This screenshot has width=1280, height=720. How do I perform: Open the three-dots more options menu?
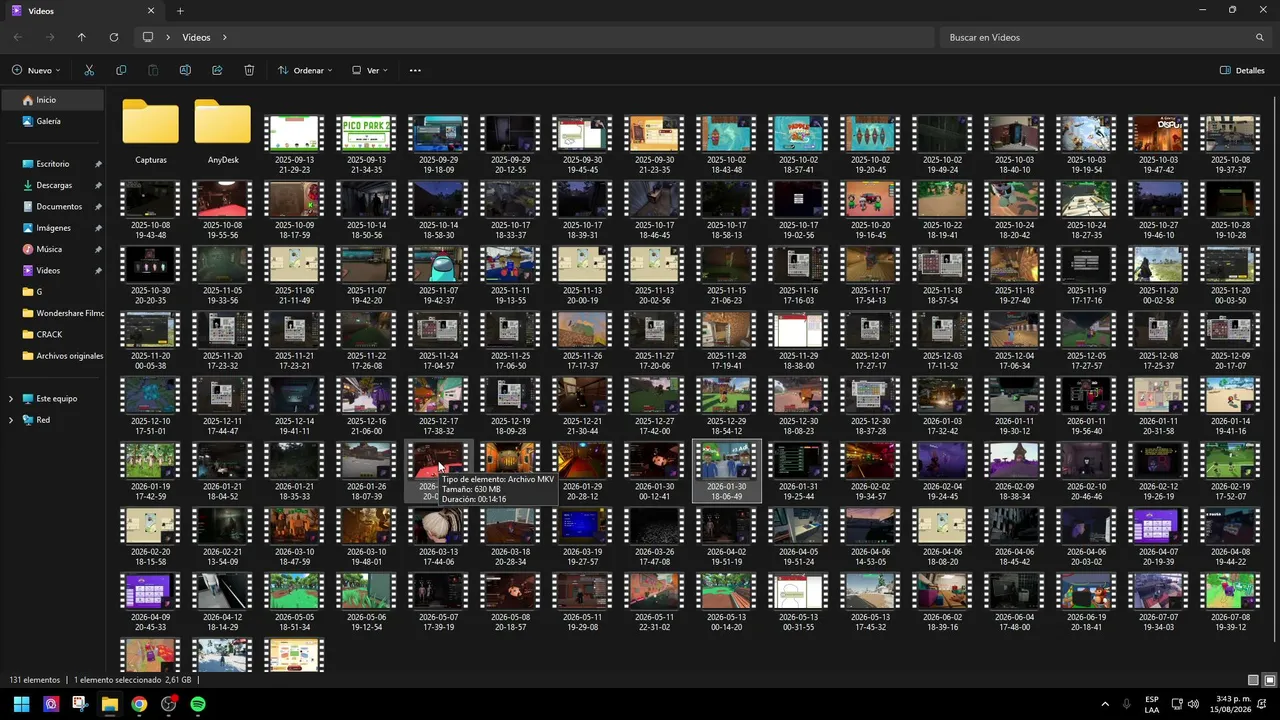415,71
